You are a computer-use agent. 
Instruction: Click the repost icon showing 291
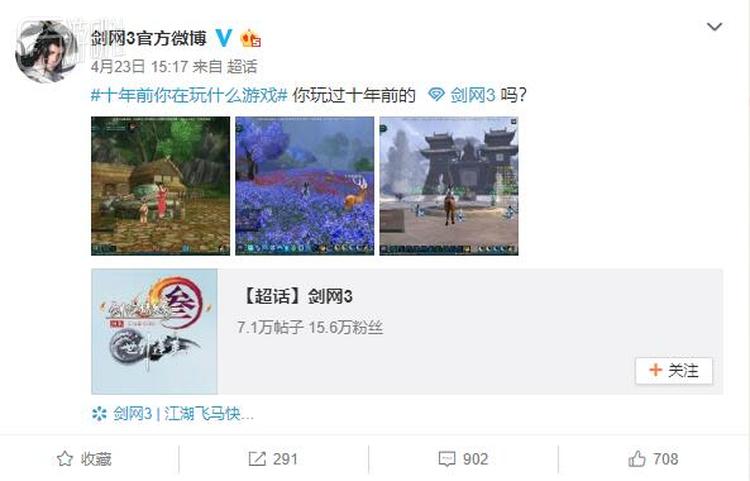pyautogui.click(x=257, y=459)
